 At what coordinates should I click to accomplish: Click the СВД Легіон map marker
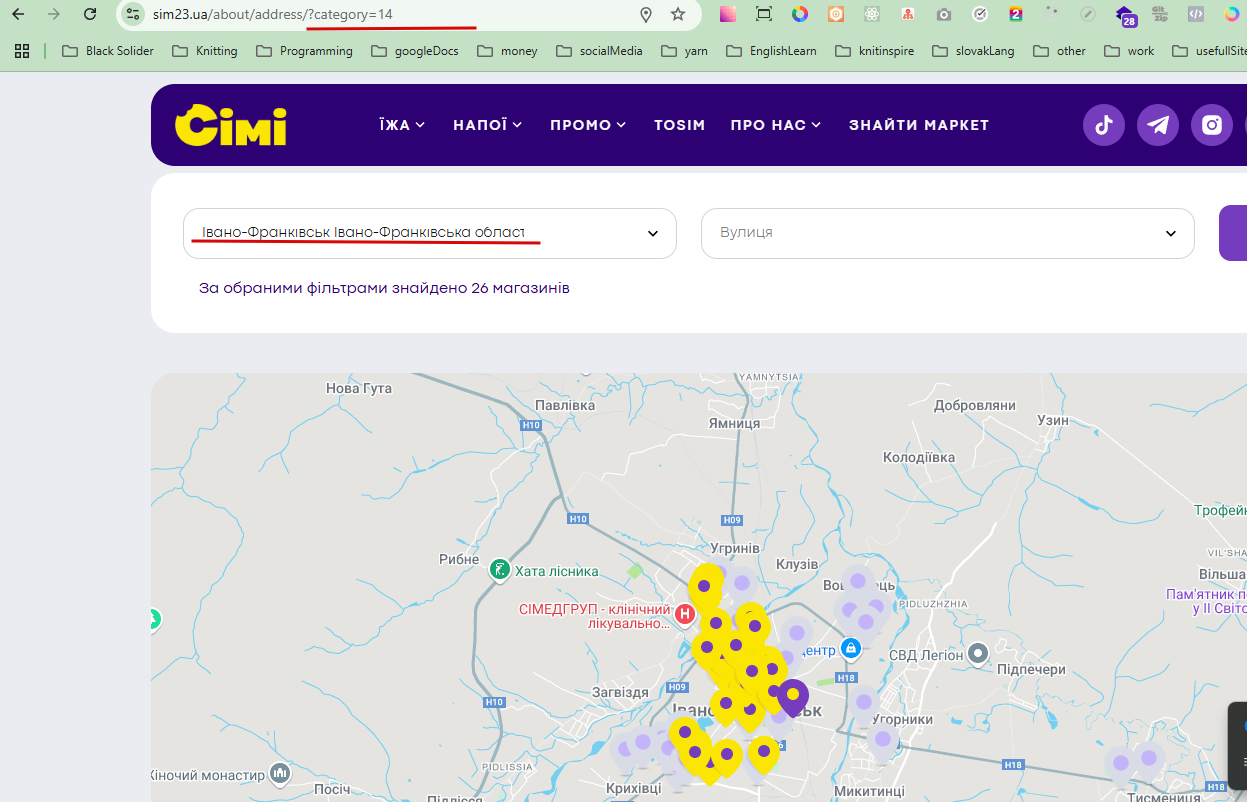point(978,654)
